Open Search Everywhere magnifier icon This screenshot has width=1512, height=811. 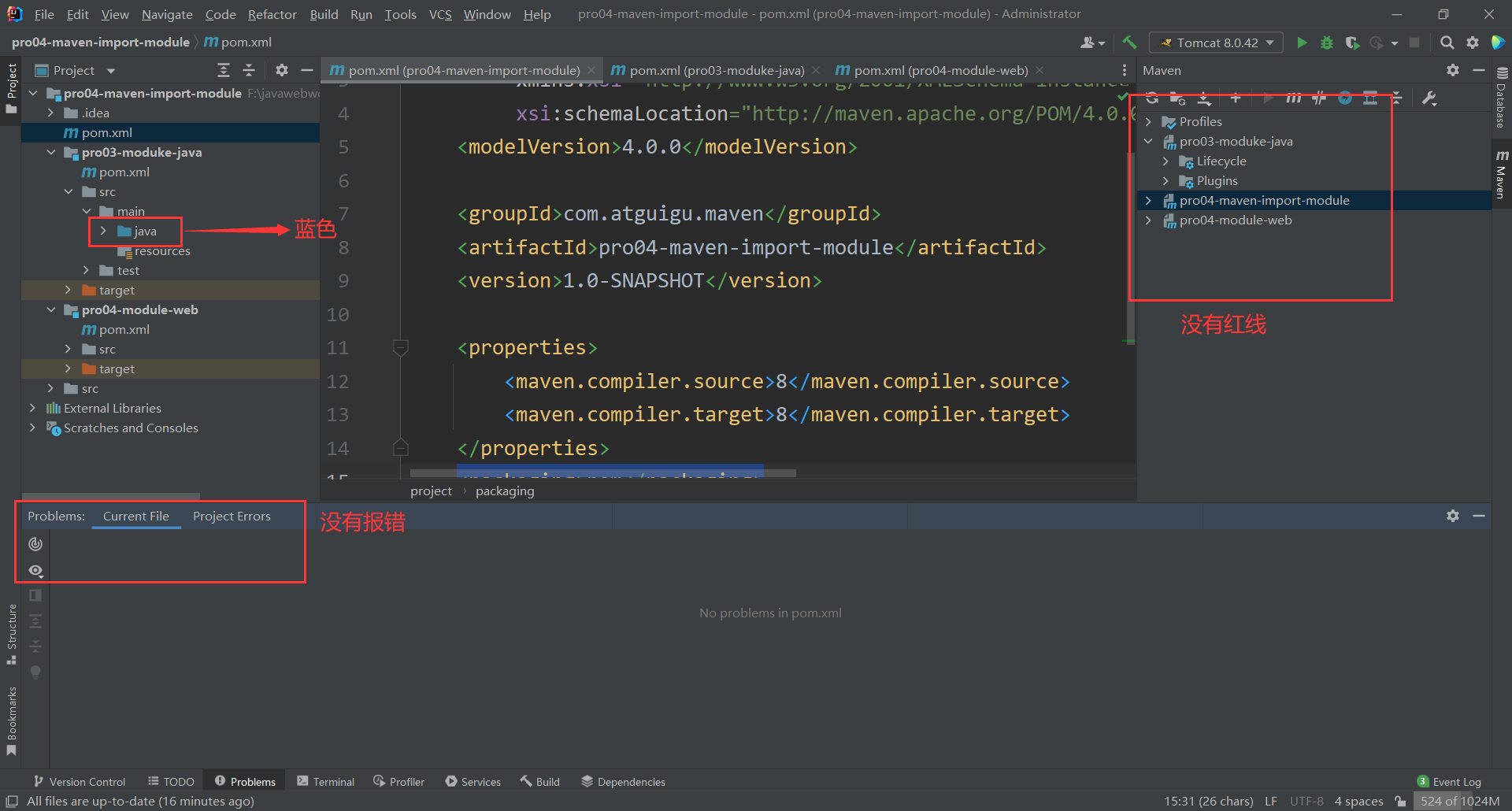pos(1447,43)
